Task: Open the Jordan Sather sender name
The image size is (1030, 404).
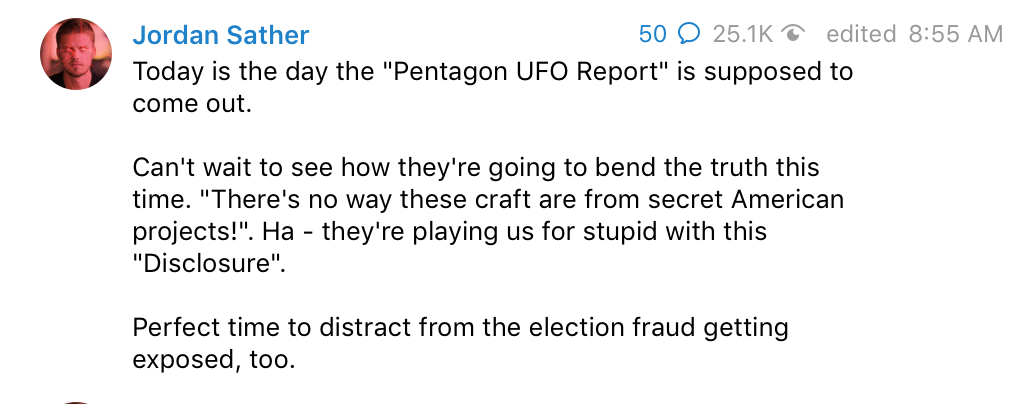Action: coord(221,36)
